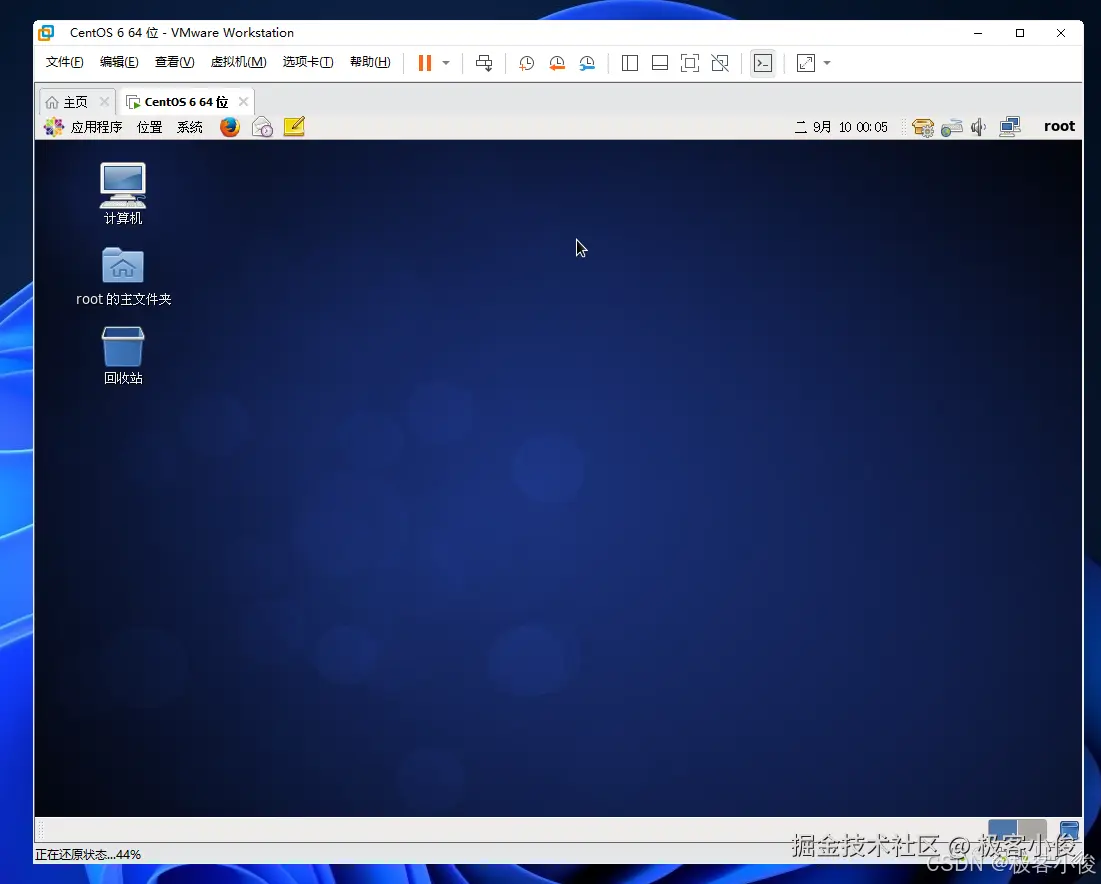The width and height of the screenshot is (1101, 884).
Task: Click the keyboard globe tray icon
Action: click(951, 127)
